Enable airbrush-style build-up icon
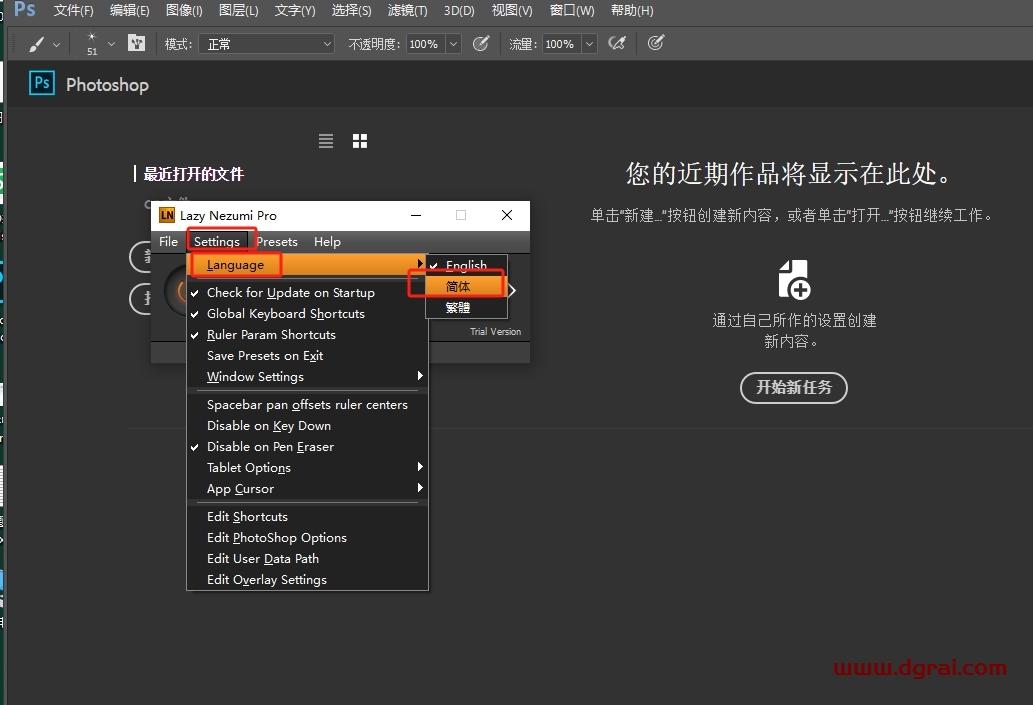 617,43
